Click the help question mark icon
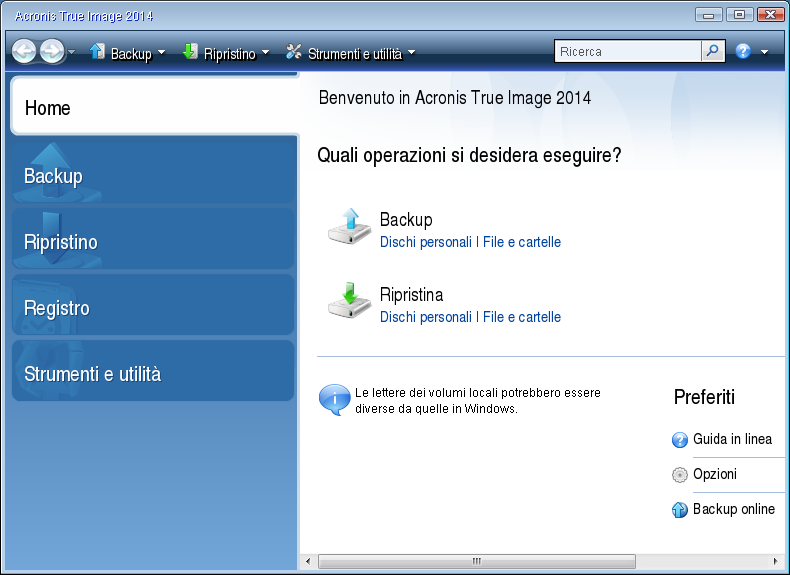This screenshot has width=790, height=575. point(743,51)
